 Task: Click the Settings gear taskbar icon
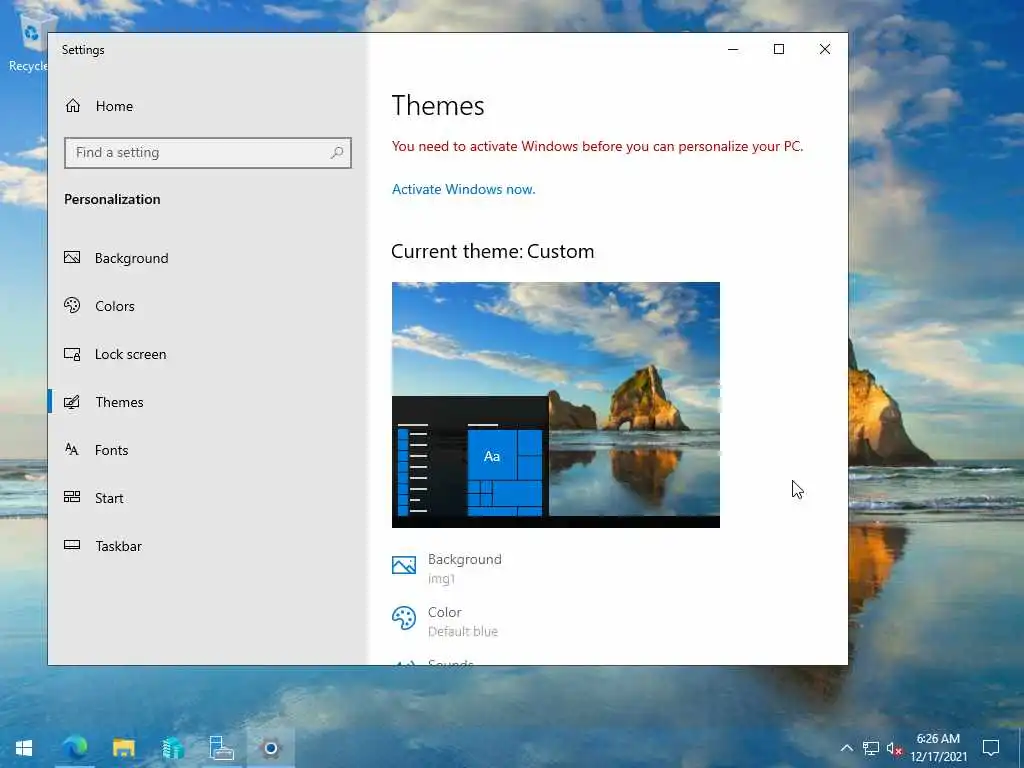click(270, 748)
